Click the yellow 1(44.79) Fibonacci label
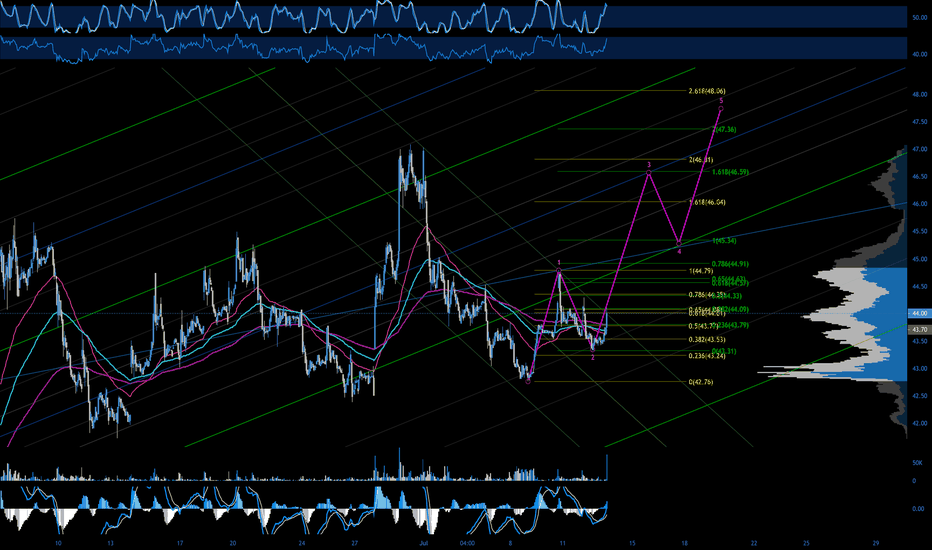932x550 pixels. click(x=701, y=271)
